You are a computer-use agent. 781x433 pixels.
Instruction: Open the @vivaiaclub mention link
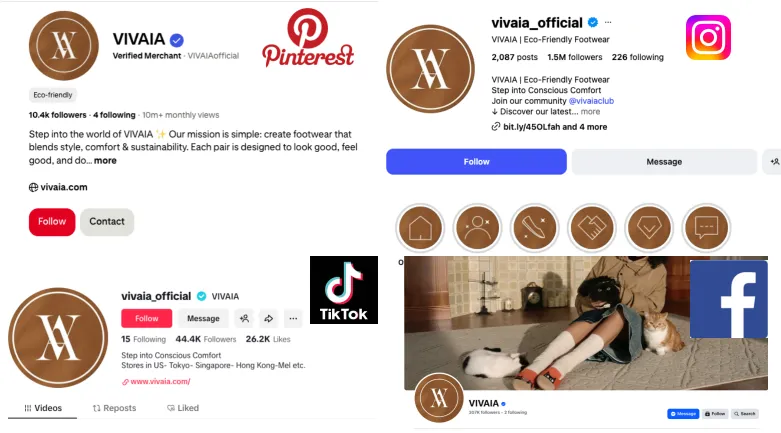coord(591,101)
